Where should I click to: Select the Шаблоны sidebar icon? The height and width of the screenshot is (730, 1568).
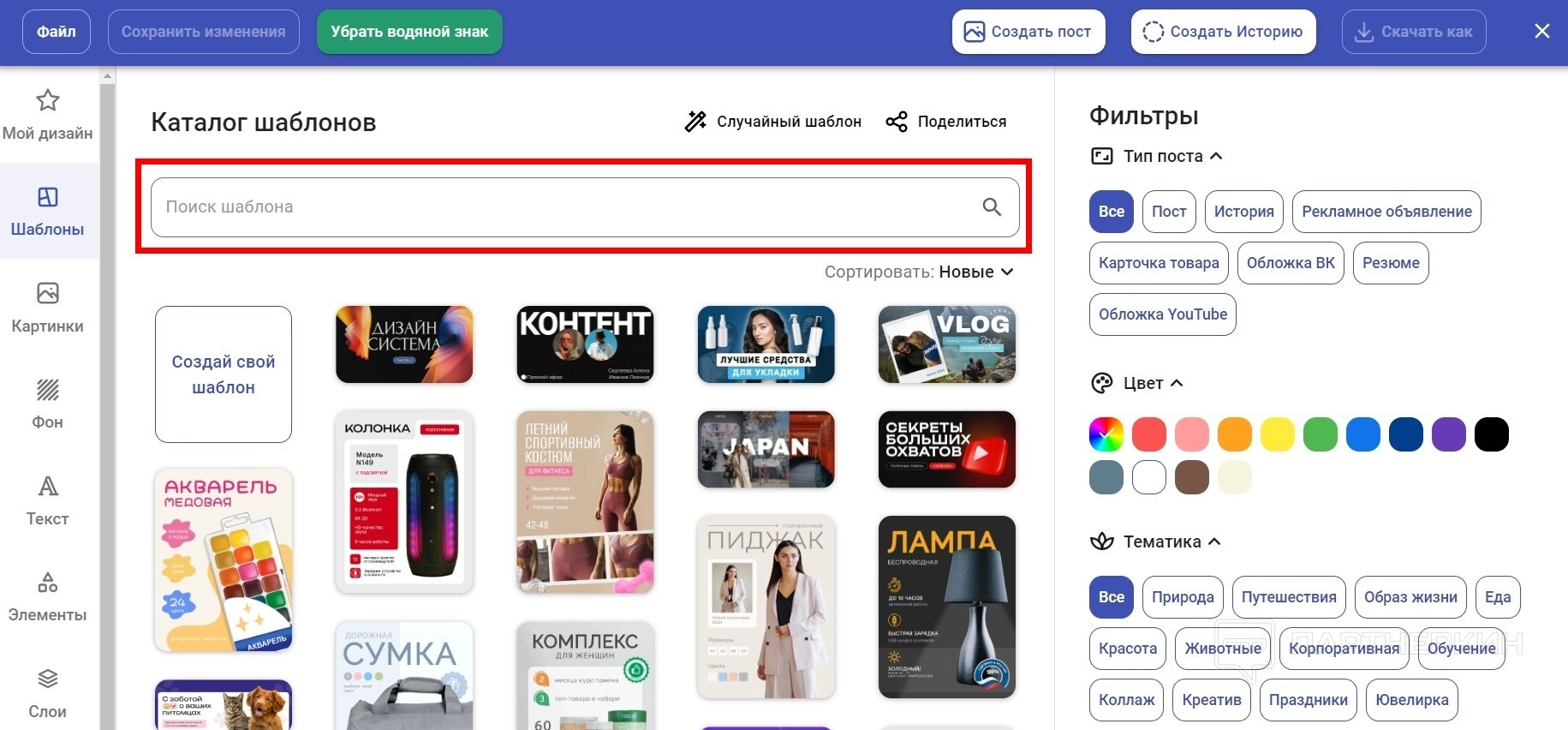coord(48,198)
